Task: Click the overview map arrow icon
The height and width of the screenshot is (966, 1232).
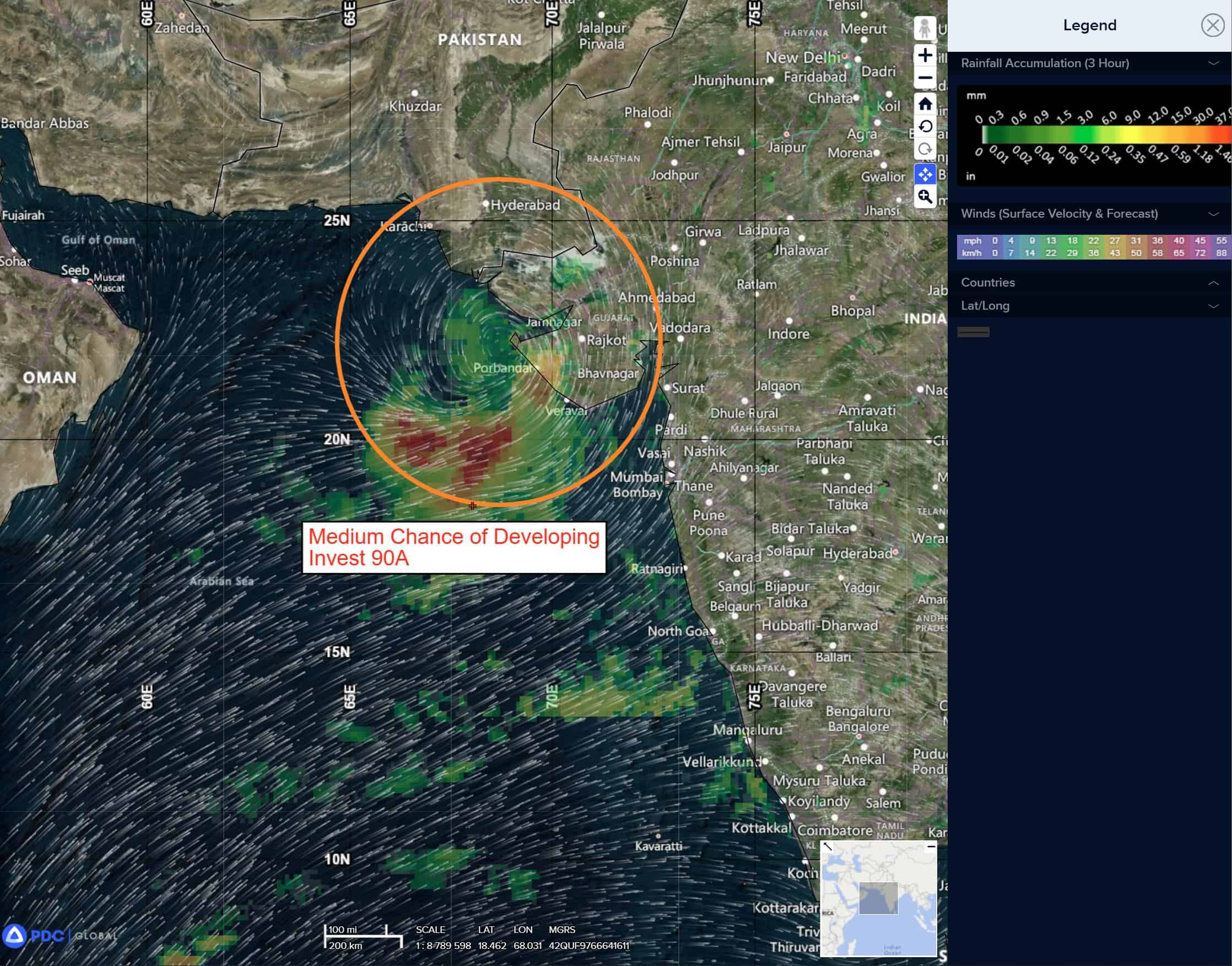Action: tap(827, 846)
